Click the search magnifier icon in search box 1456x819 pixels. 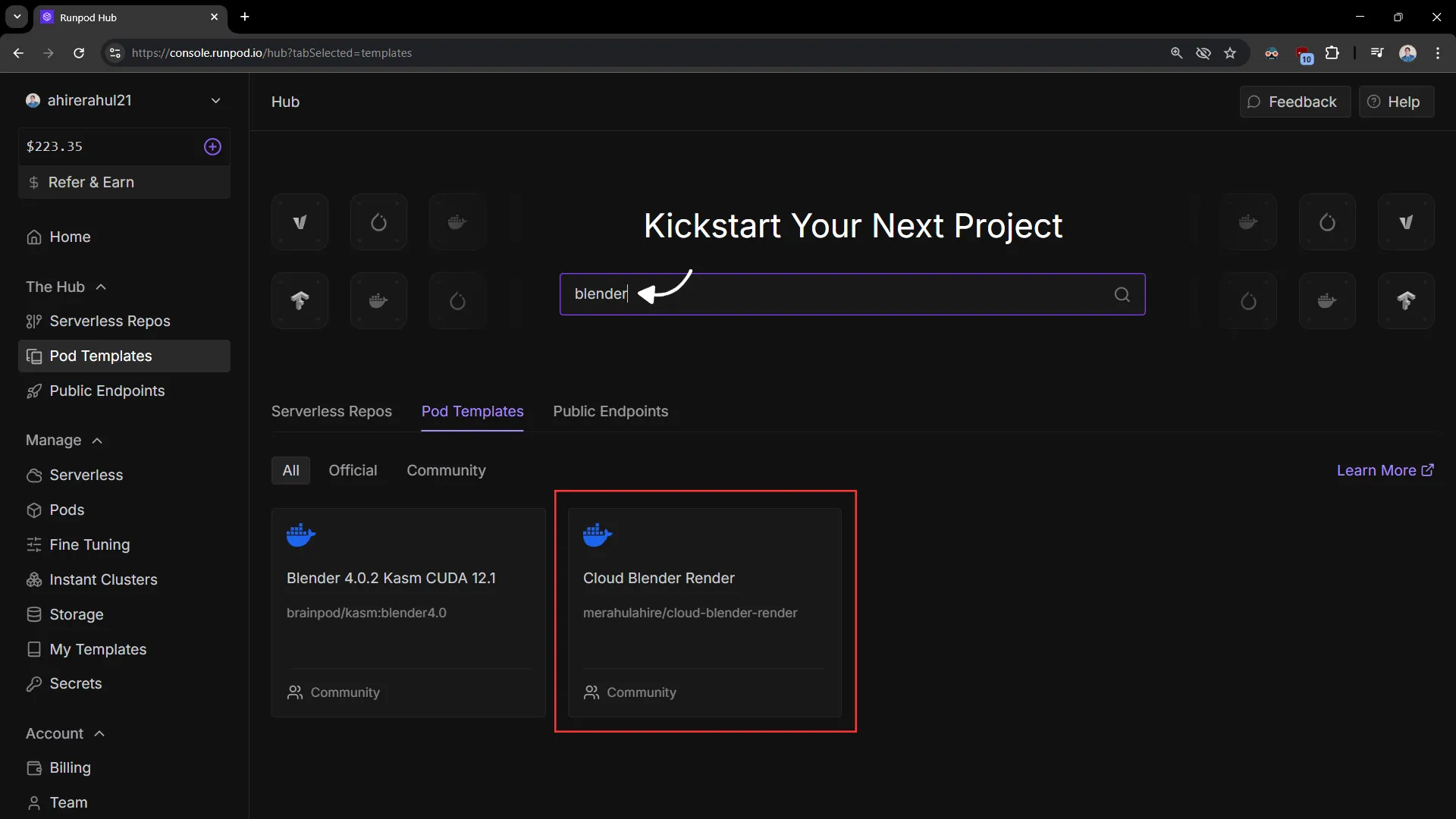coord(1122,294)
